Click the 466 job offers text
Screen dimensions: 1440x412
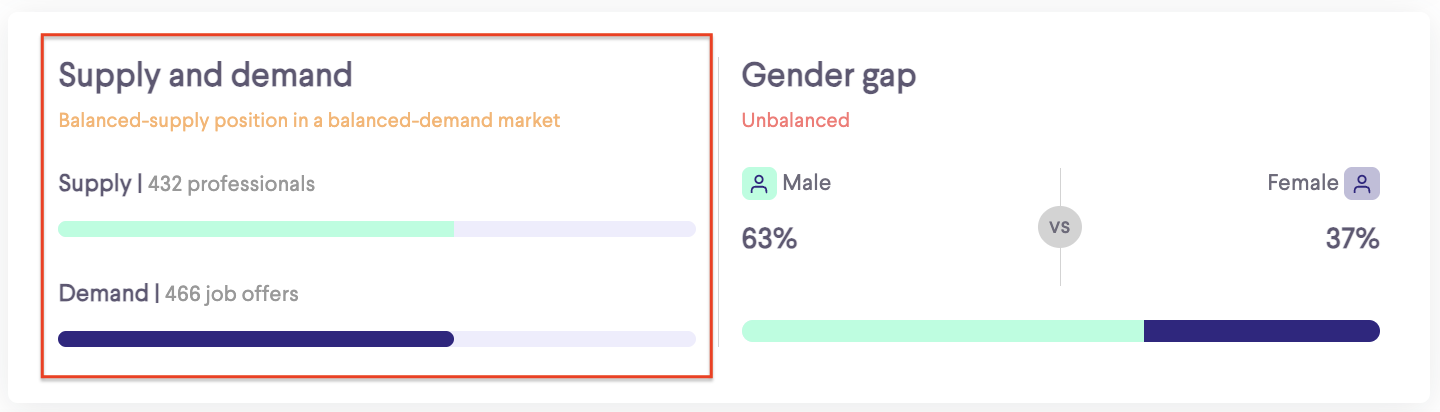pos(232,294)
